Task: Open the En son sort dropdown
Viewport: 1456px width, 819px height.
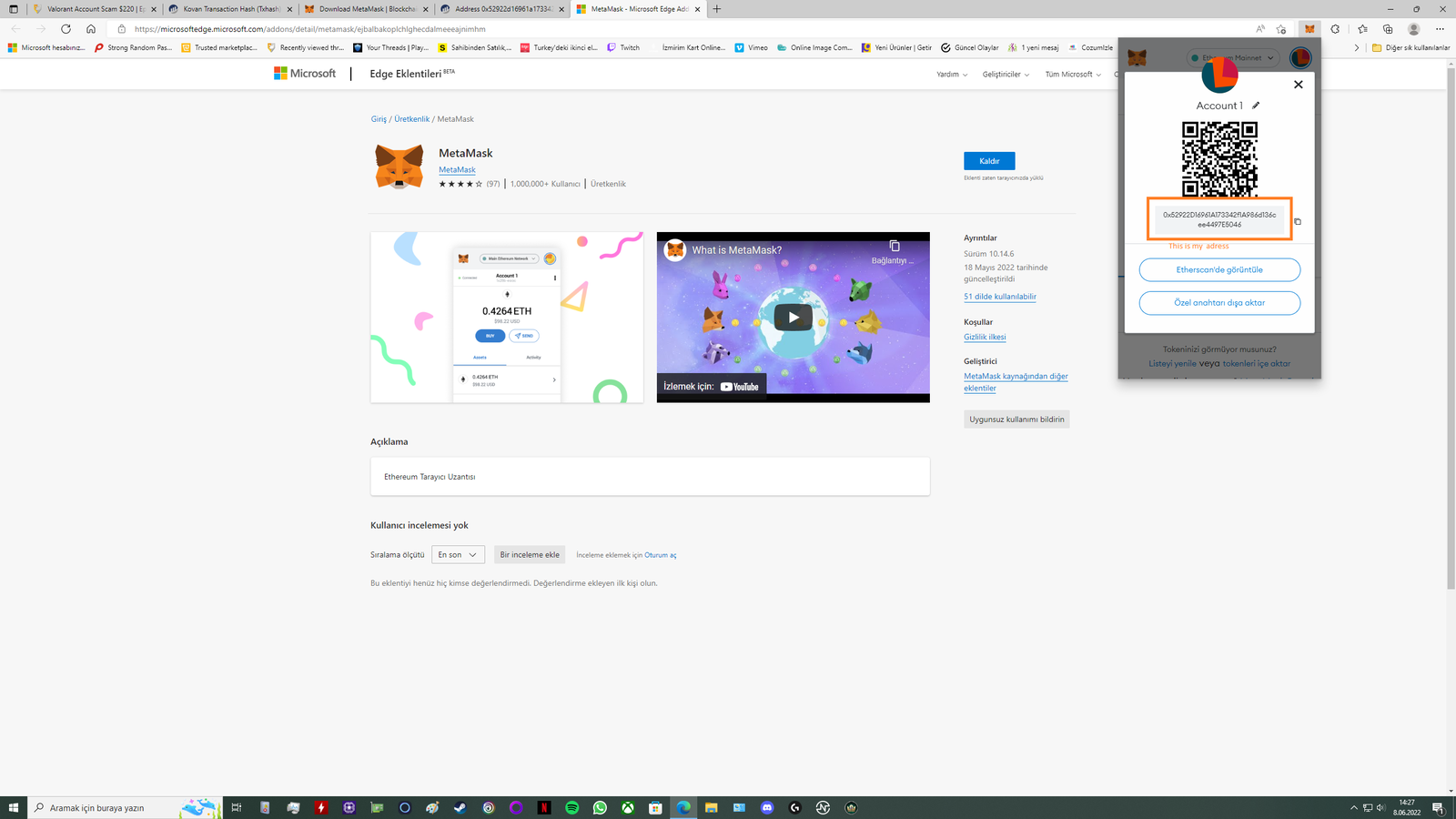Action: 458,554
